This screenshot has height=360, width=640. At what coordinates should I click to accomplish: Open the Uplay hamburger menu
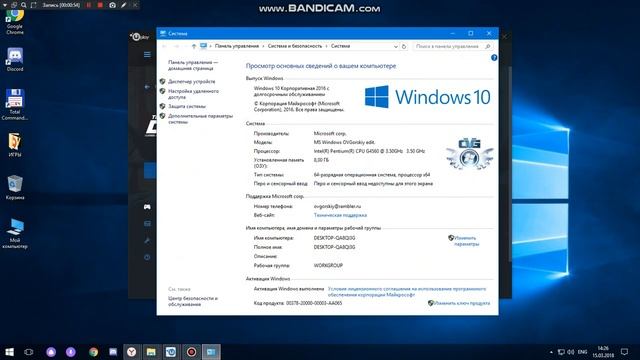click(147, 54)
